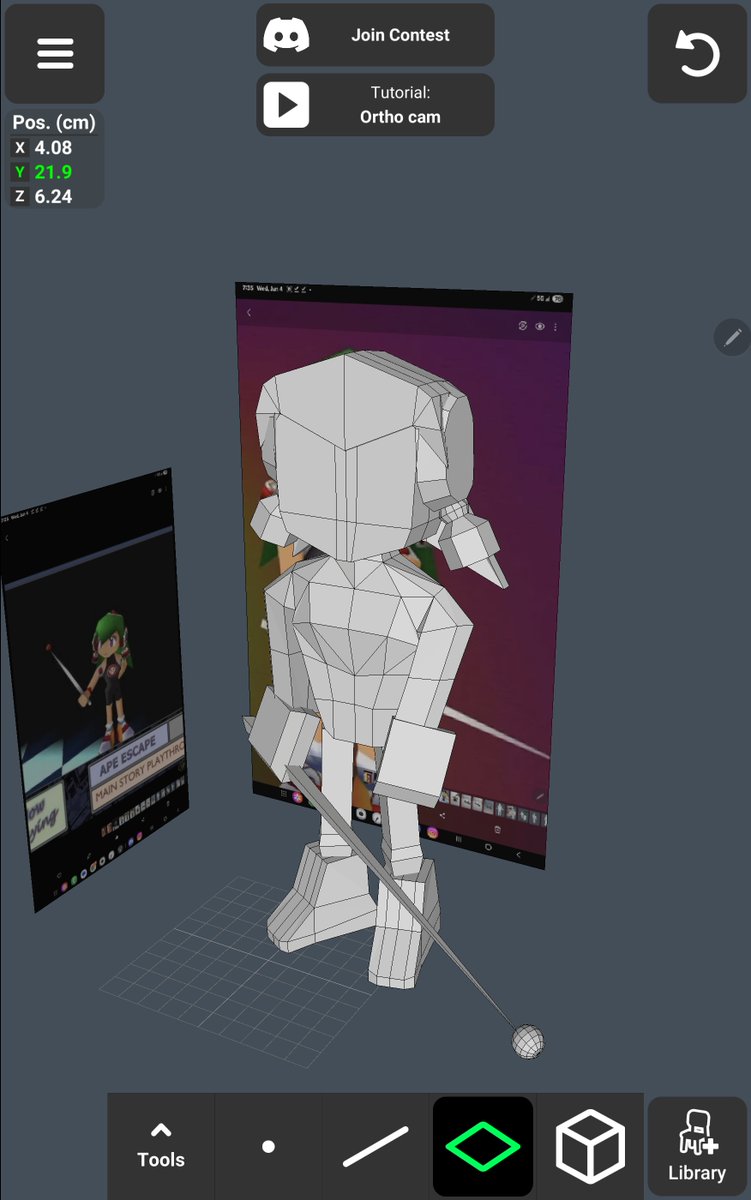Open the Join Contest Discord link

click(375, 35)
